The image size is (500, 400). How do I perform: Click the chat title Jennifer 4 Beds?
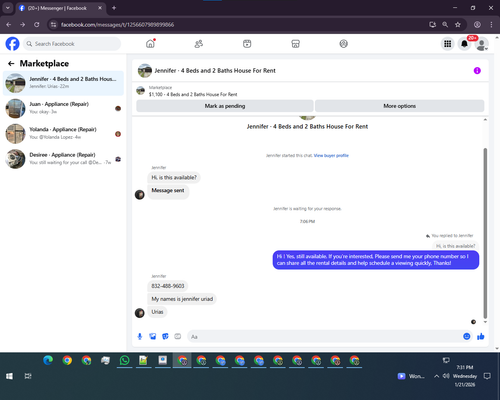215,71
